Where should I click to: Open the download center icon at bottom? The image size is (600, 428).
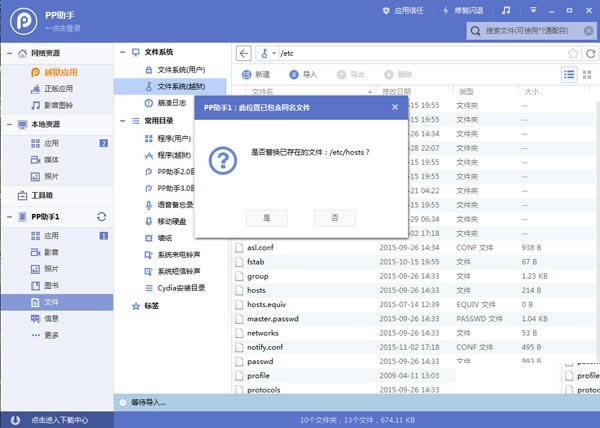(15, 420)
